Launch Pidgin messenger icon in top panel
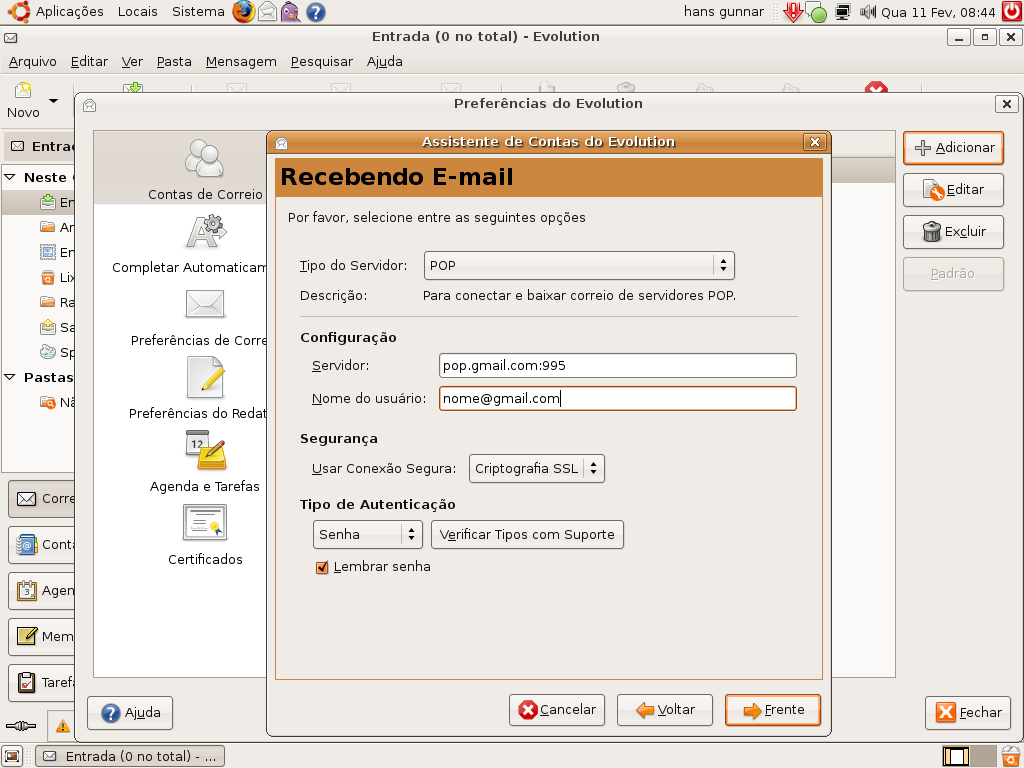 (x=291, y=12)
